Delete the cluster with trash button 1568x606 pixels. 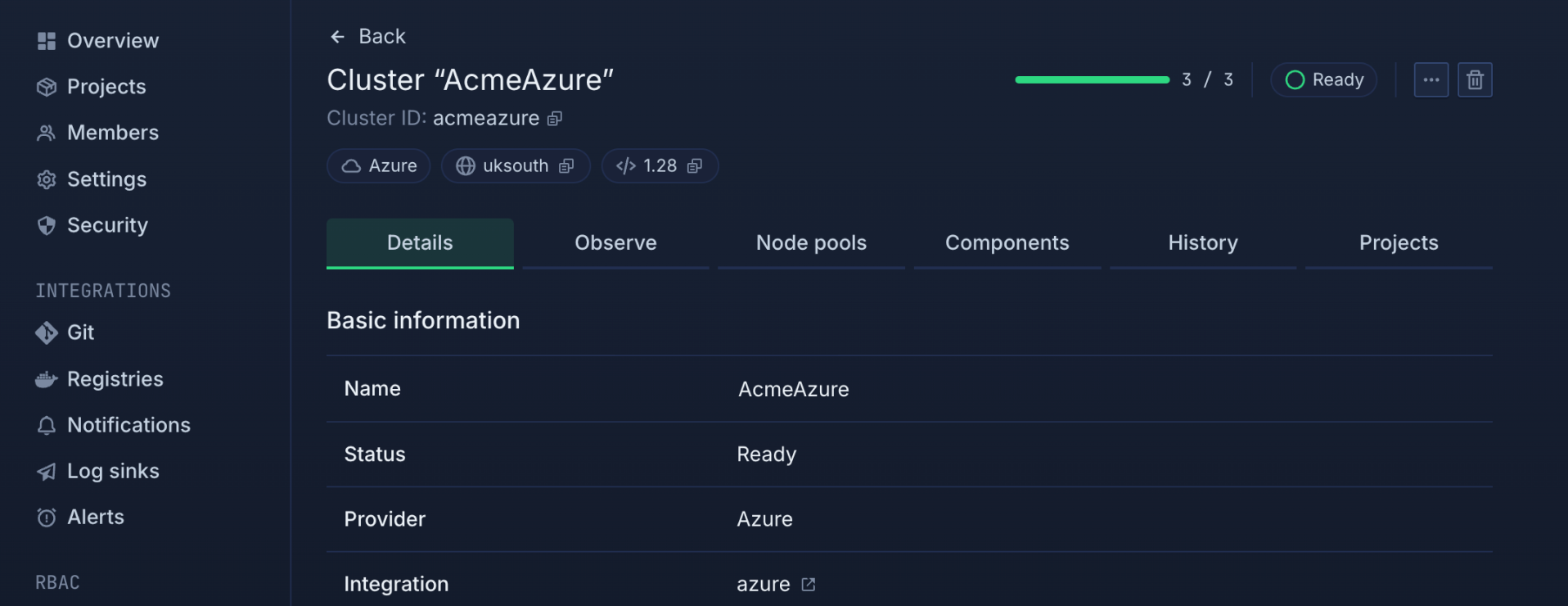(x=1475, y=79)
